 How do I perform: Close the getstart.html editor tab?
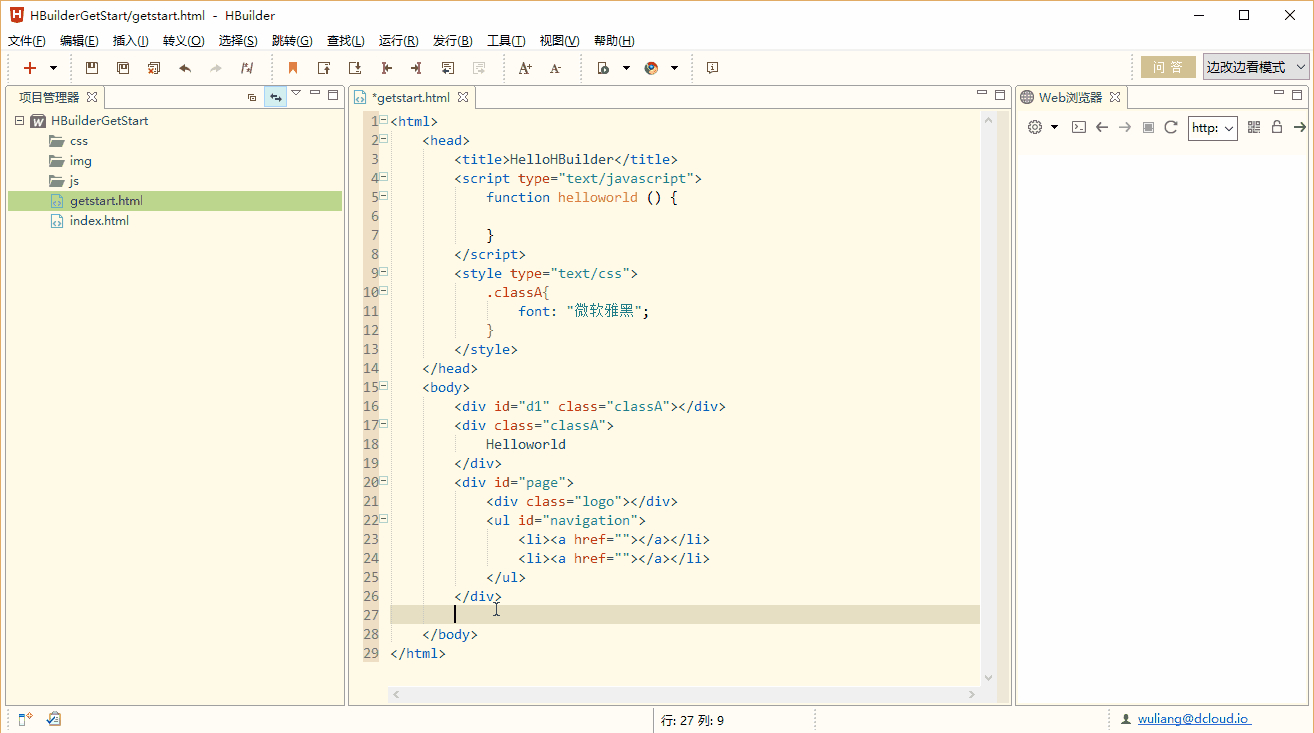[x=464, y=98]
